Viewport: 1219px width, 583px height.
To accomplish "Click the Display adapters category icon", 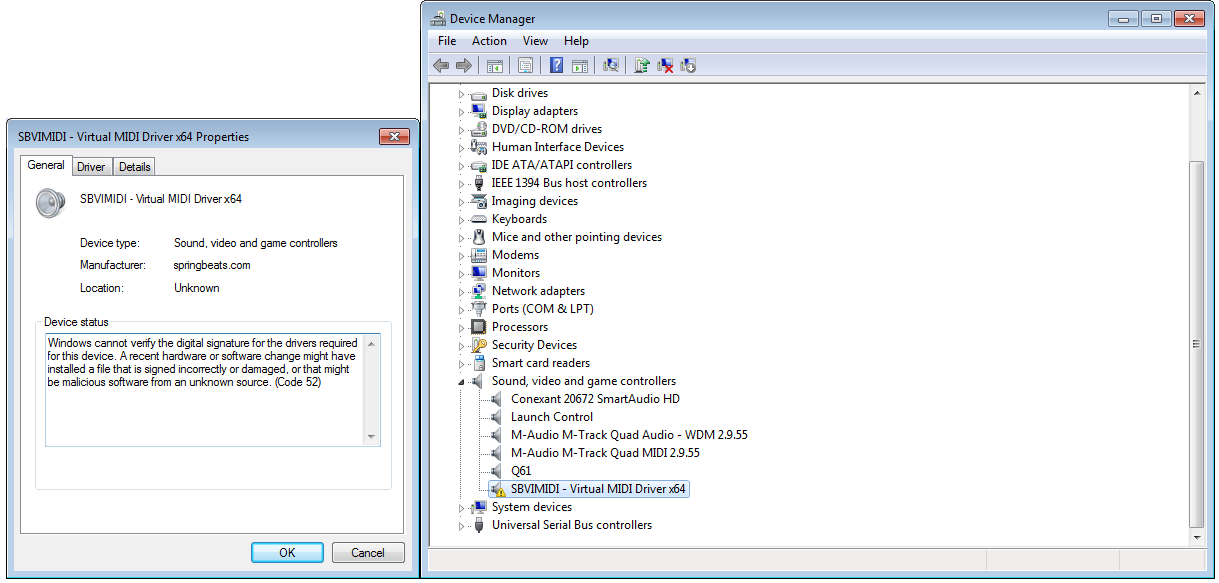I will [x=478, y=111].
